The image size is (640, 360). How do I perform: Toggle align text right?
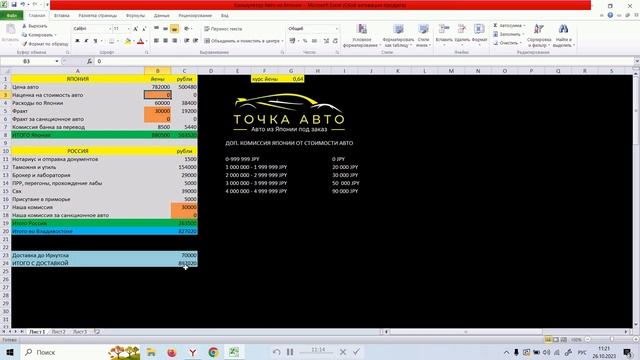click(174, 41)
